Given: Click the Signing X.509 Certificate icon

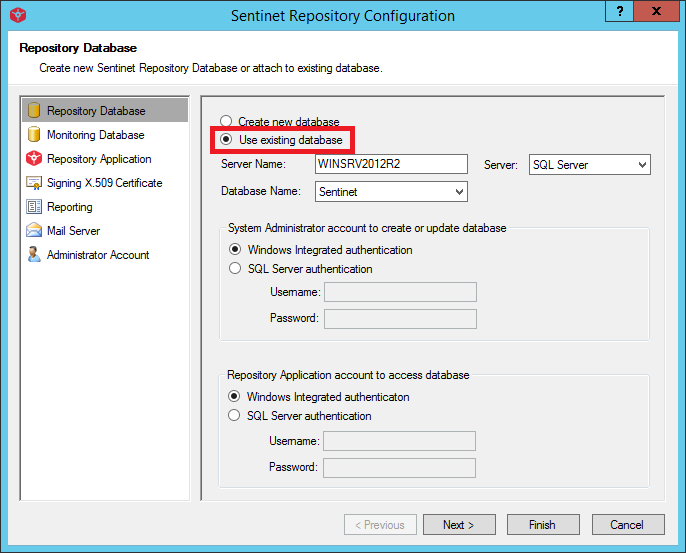Looking at the screenshot, I should point(34,182).
